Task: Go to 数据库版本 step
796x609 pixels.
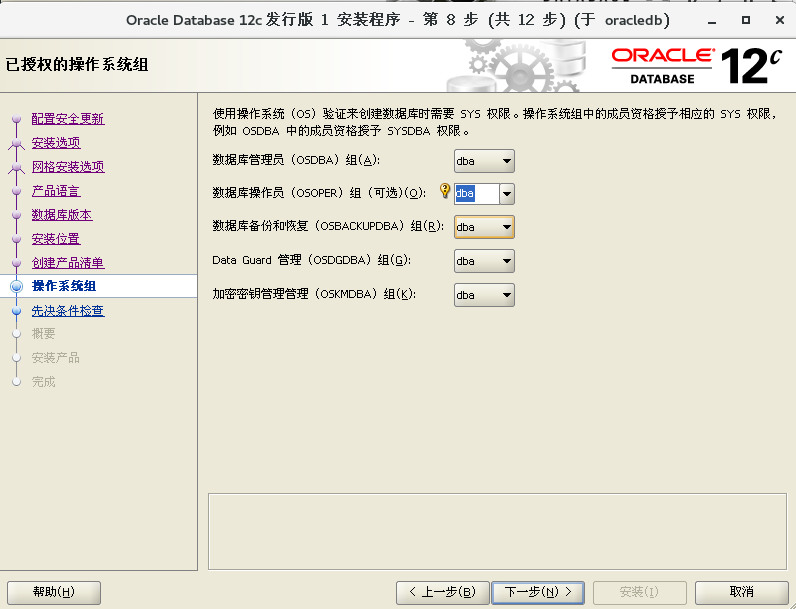Action: pos(61,215)
